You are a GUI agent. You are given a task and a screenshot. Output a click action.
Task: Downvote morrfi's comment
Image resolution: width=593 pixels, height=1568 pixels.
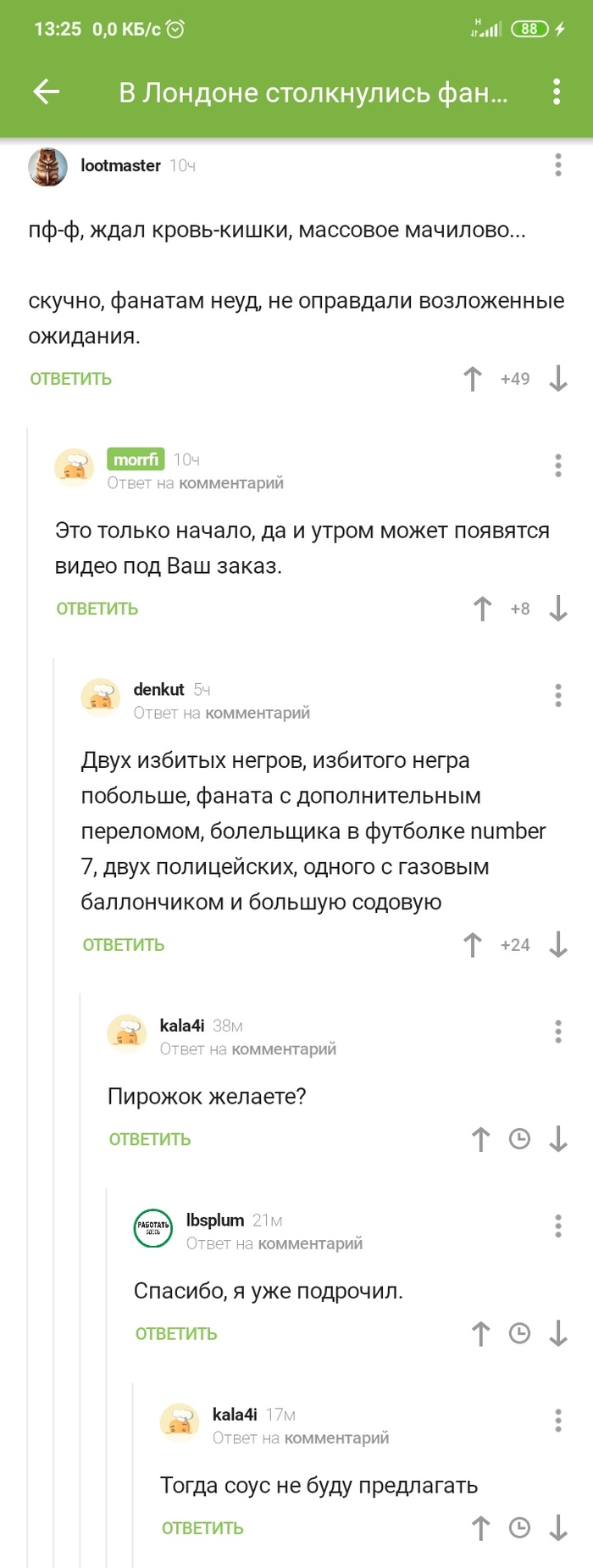coord(557,608)
